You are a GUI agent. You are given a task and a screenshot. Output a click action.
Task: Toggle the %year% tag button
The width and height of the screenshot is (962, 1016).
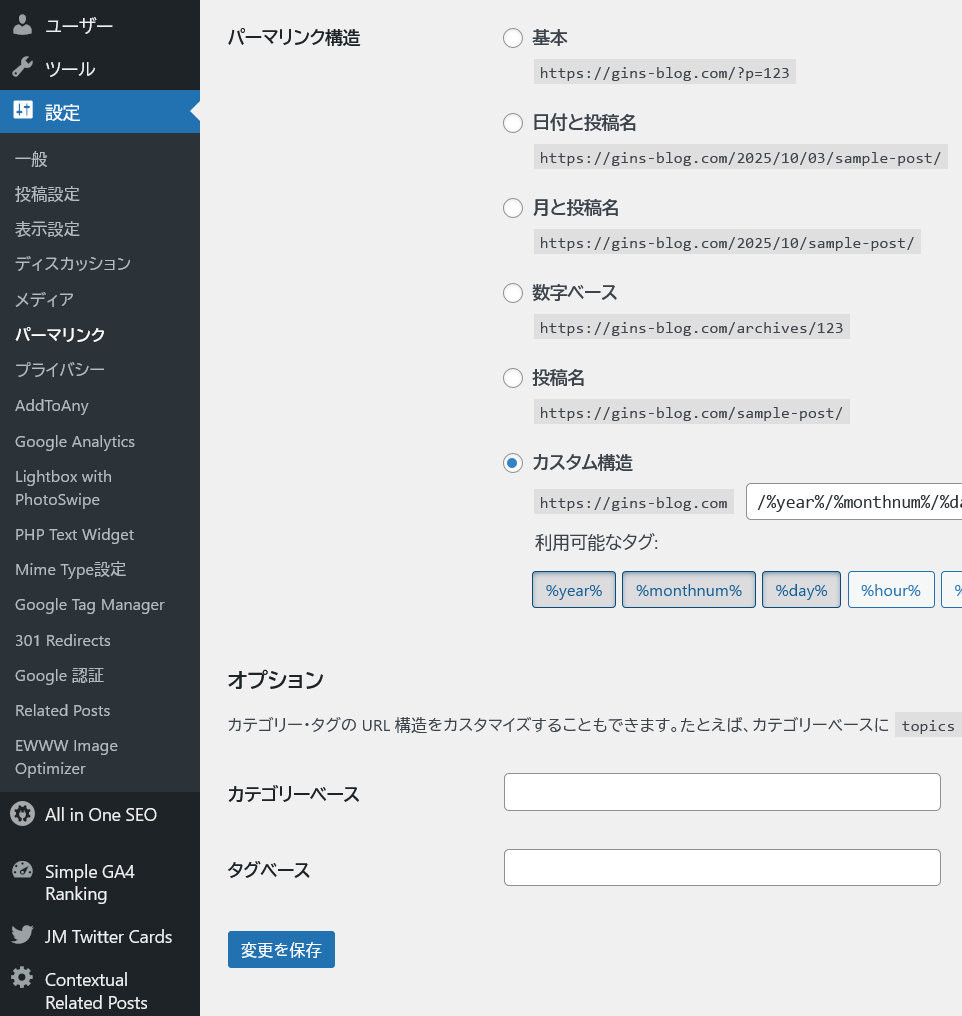coord(574,590)
